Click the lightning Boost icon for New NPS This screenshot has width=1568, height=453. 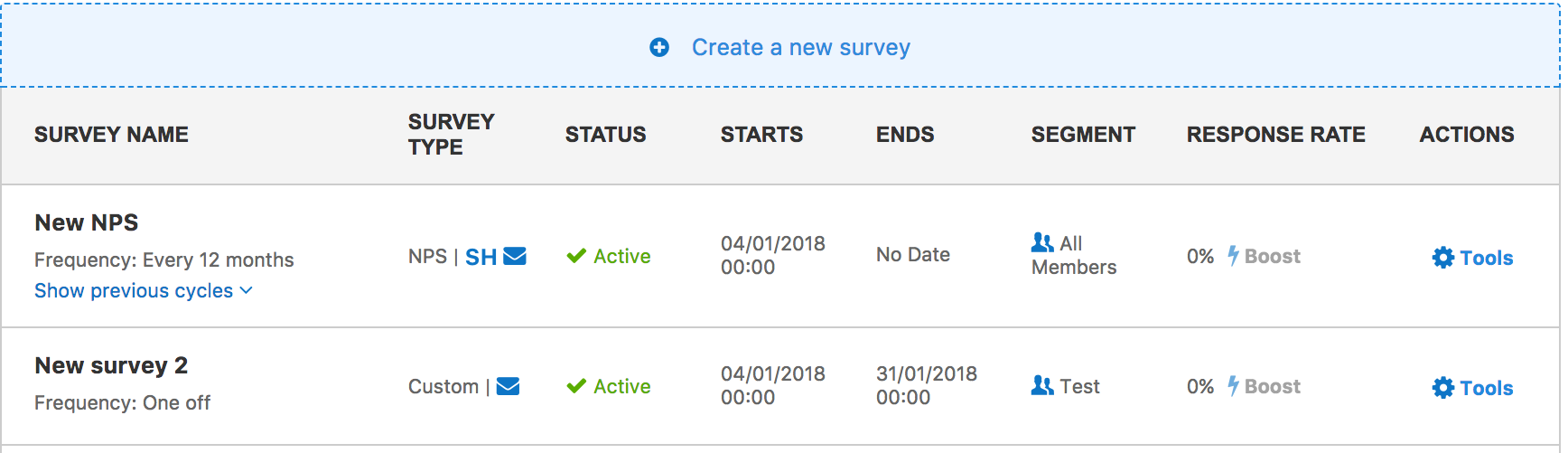click(1233, 256)
